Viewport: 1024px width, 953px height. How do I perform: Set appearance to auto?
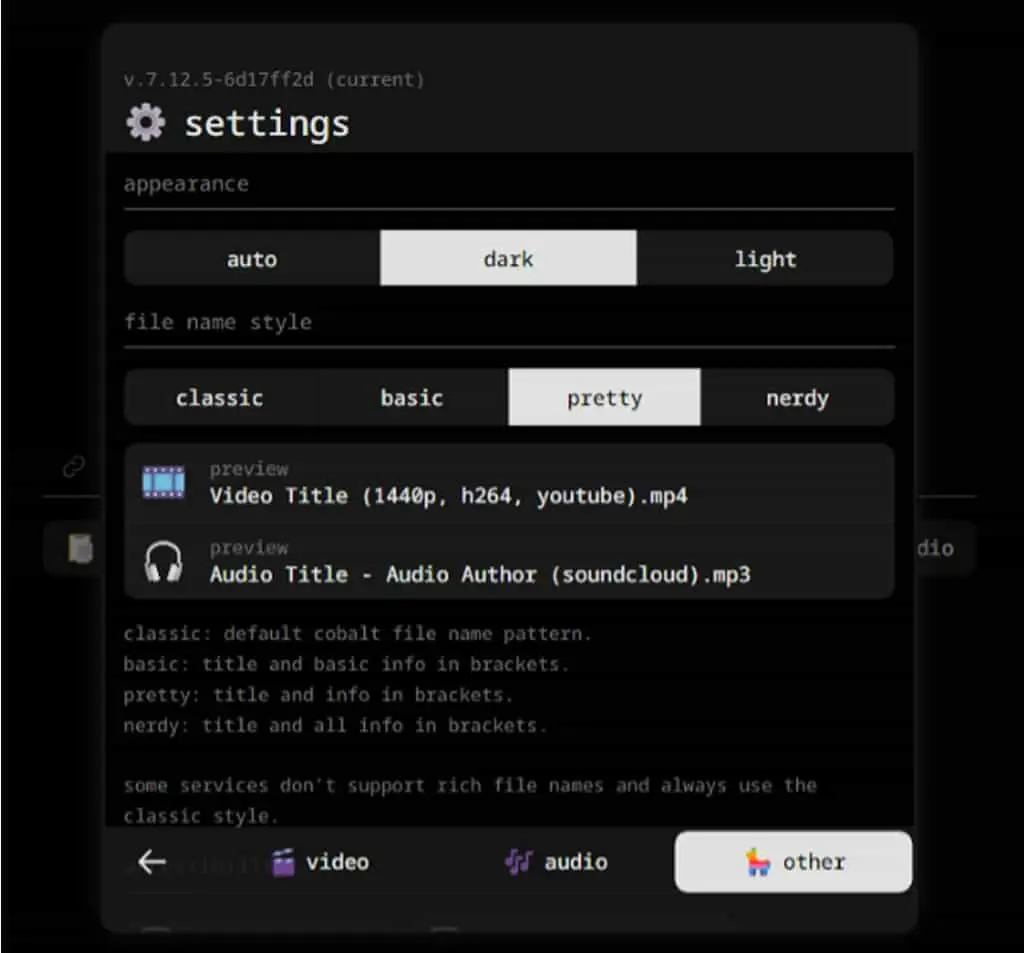pos(252,258)
